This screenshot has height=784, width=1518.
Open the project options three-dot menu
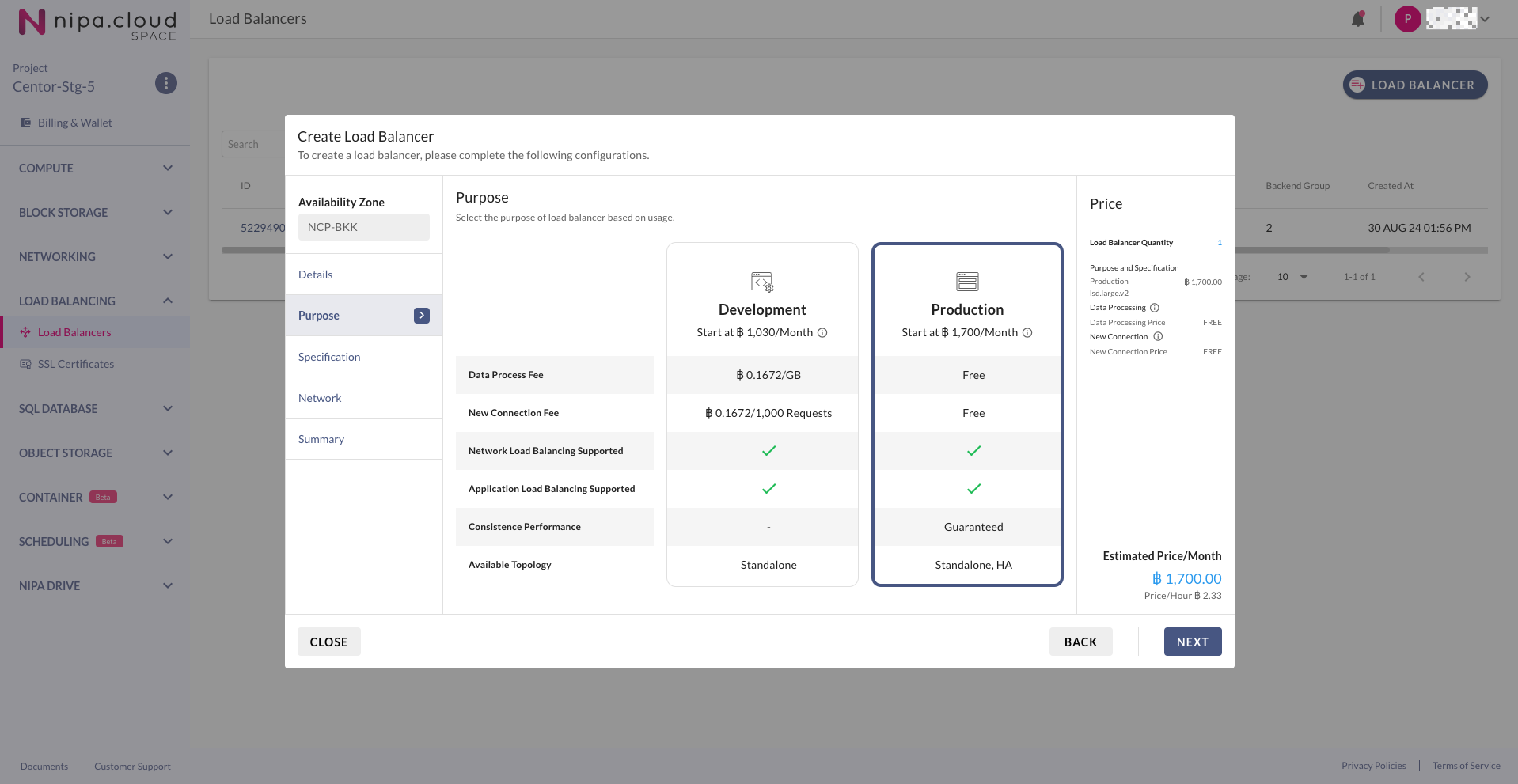pyautogui.click(x=165, y=83)
